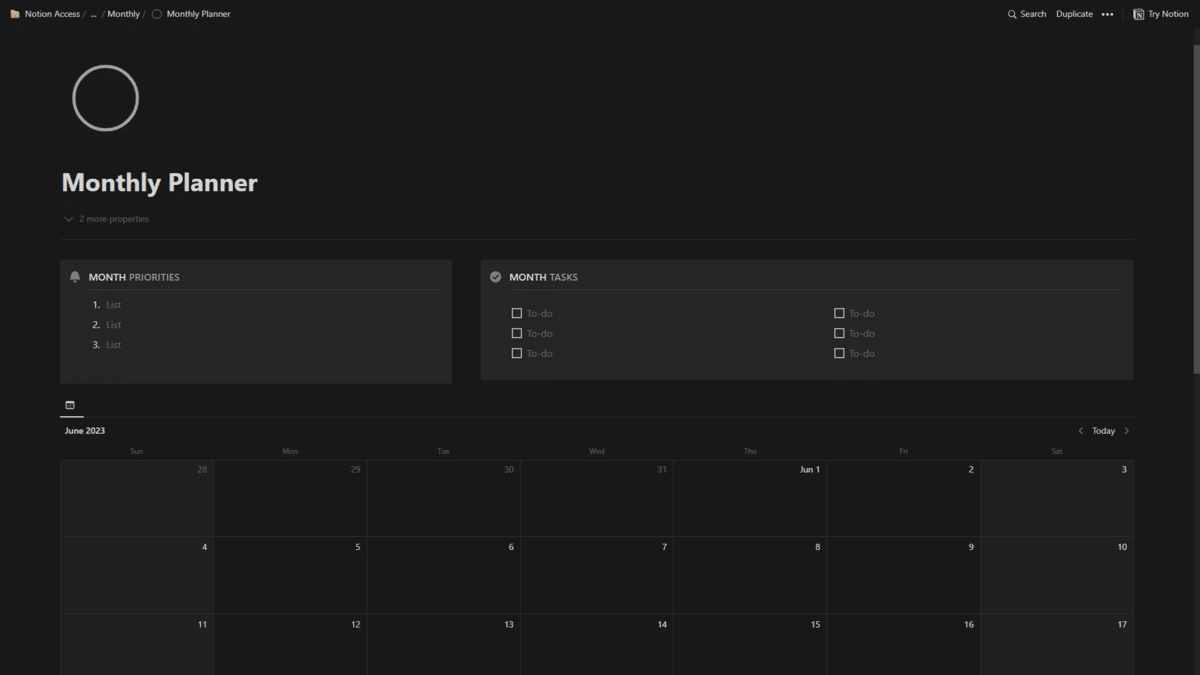Open Search in the top bar
Viewport: 1200px width, 675px height.
click(1027, 14)
